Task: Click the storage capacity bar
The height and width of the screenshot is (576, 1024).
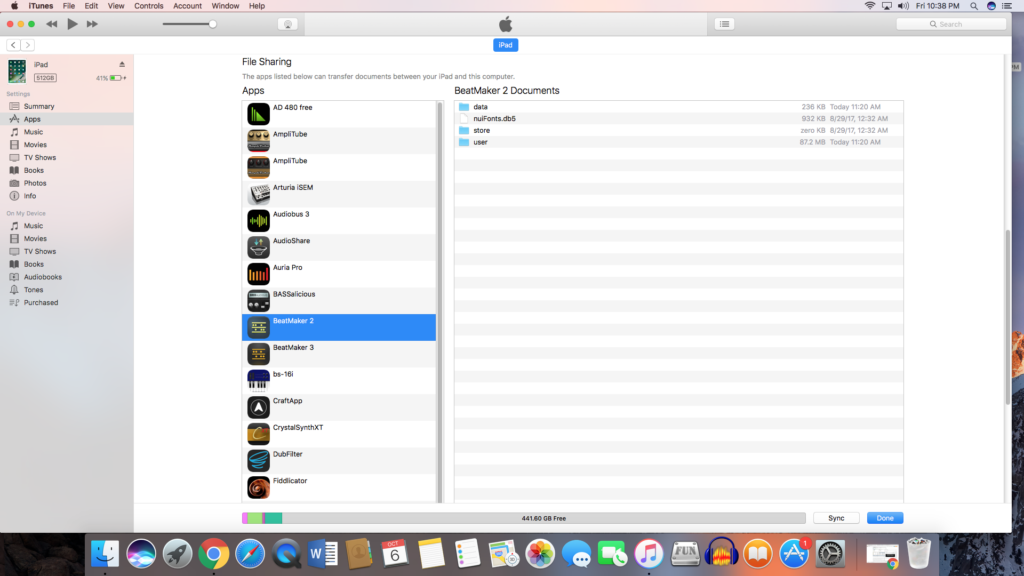Action: (524, 518)
